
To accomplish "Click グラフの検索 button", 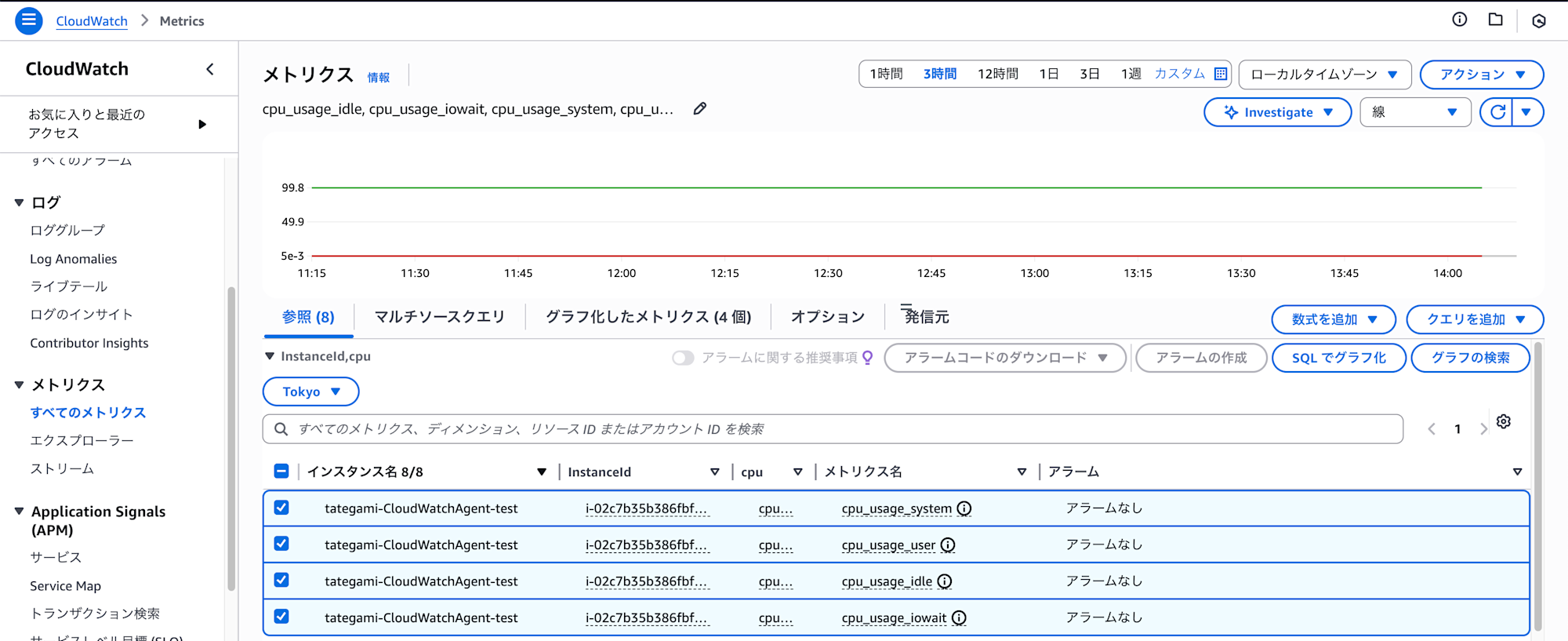I will pyautogui.click(x=1470, y=358).
